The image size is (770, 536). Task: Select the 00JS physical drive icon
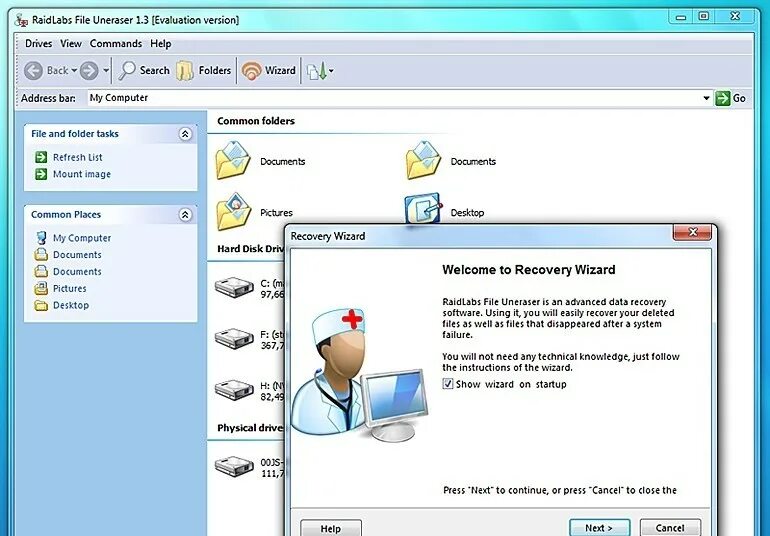click(x=234, y=466)
